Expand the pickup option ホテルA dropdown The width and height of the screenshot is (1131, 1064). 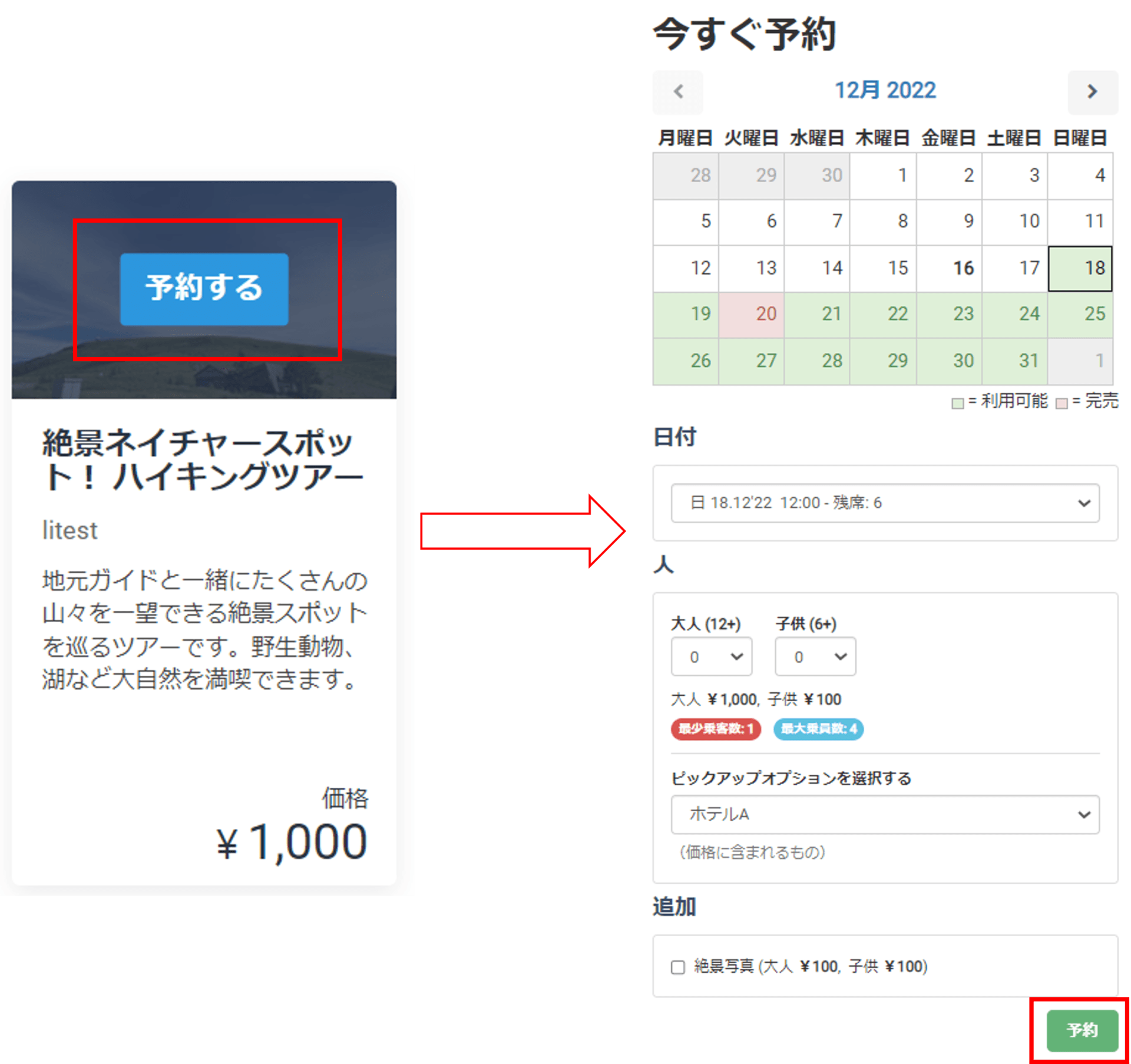coord(884,814)
